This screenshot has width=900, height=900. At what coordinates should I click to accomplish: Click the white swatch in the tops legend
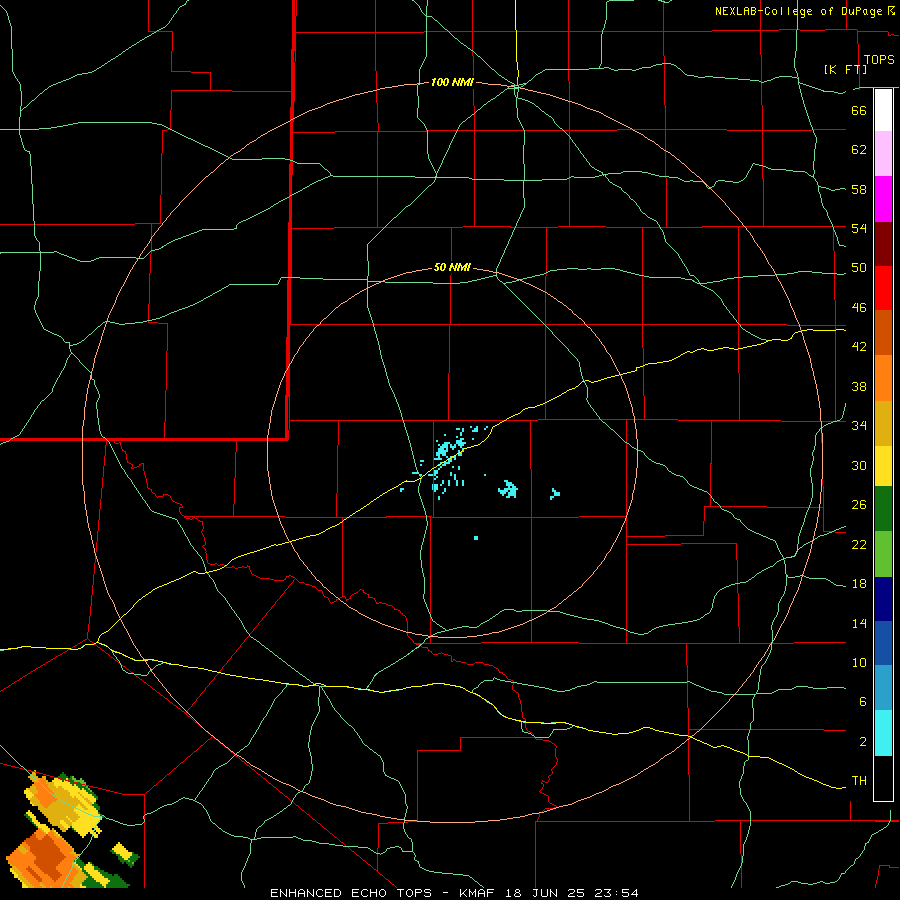click(x=883, y=110)
